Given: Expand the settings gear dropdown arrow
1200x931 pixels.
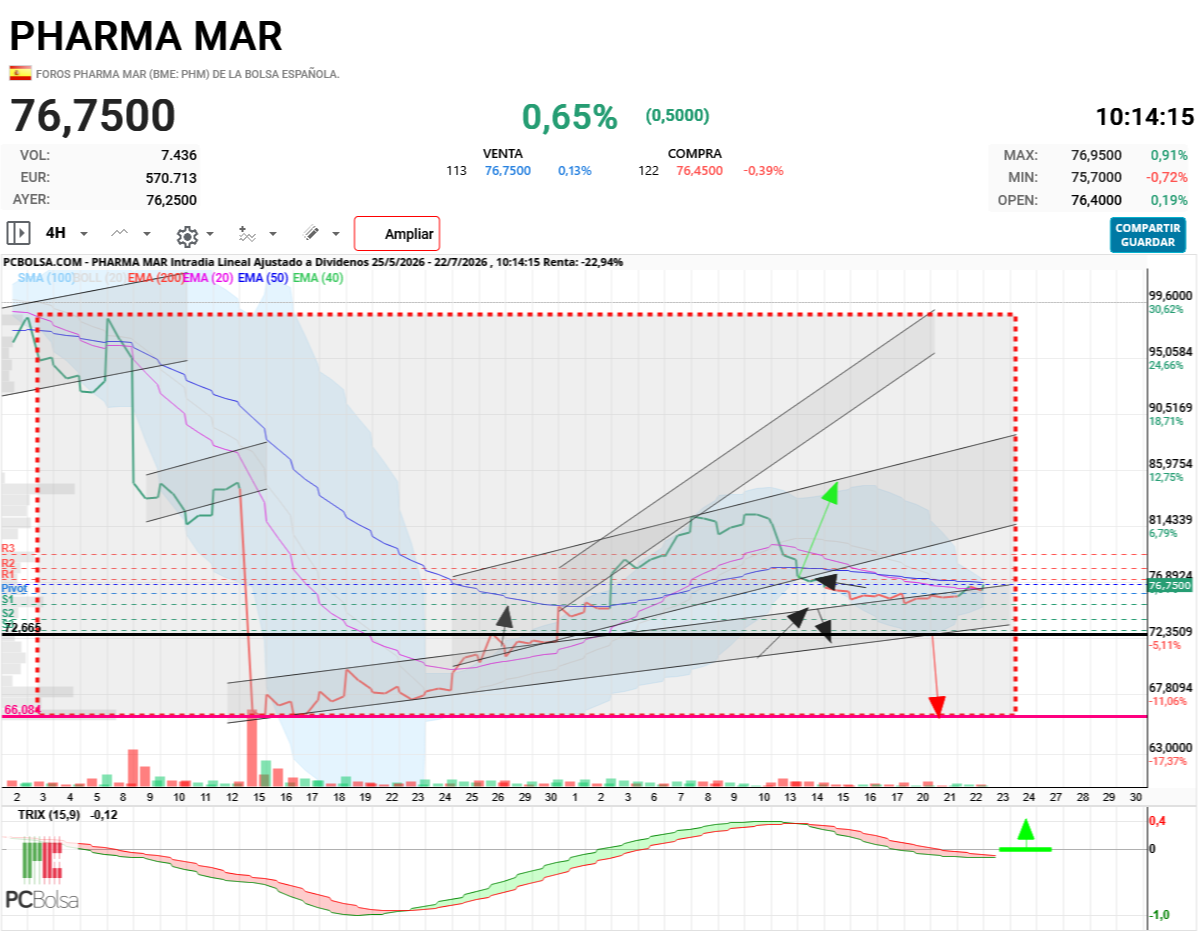Looking at the screenshot, I should [210, 235].
